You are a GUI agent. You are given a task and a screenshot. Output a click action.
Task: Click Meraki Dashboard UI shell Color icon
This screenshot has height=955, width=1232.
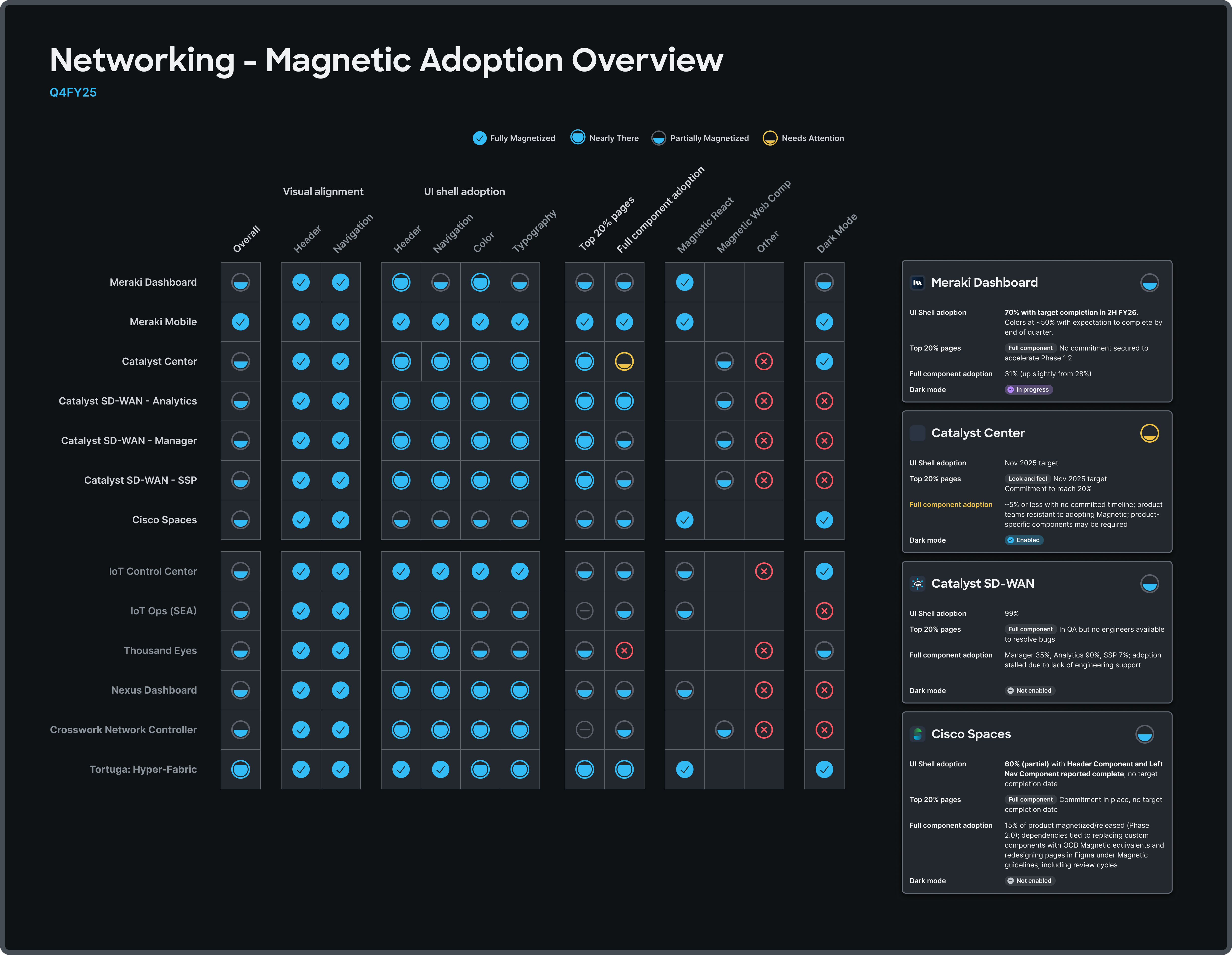pyautogui.click(x=480, y=282)
